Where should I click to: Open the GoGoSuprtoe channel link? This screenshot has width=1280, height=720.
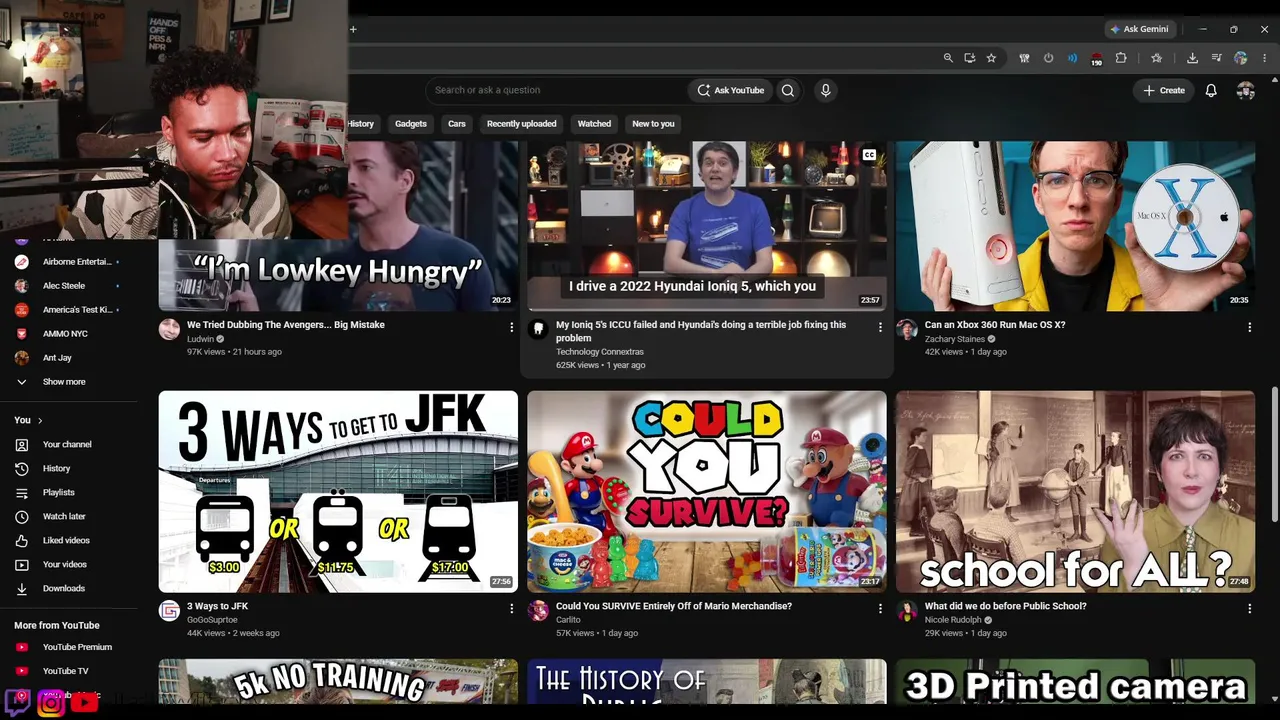click(212, 620)
